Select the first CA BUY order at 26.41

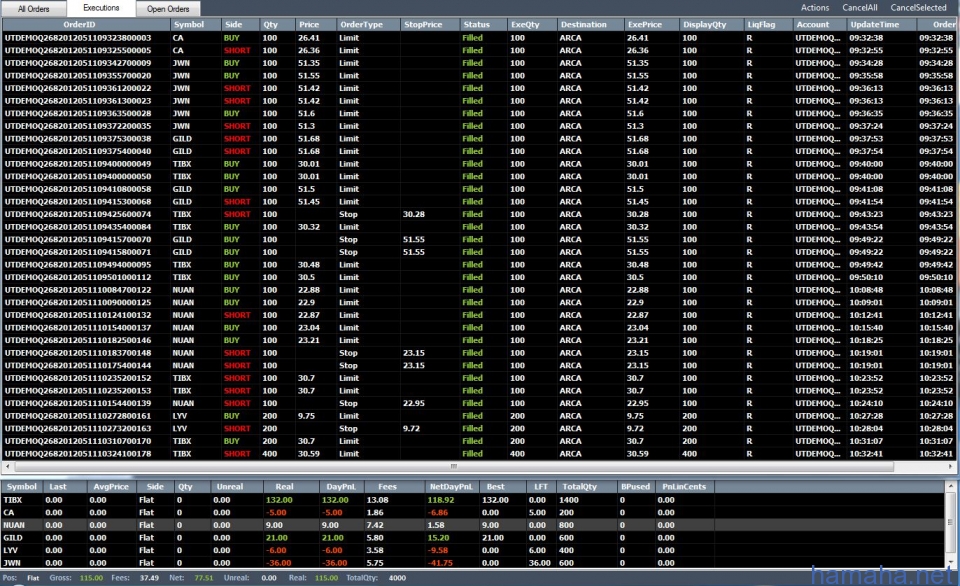tap(300, 37)
